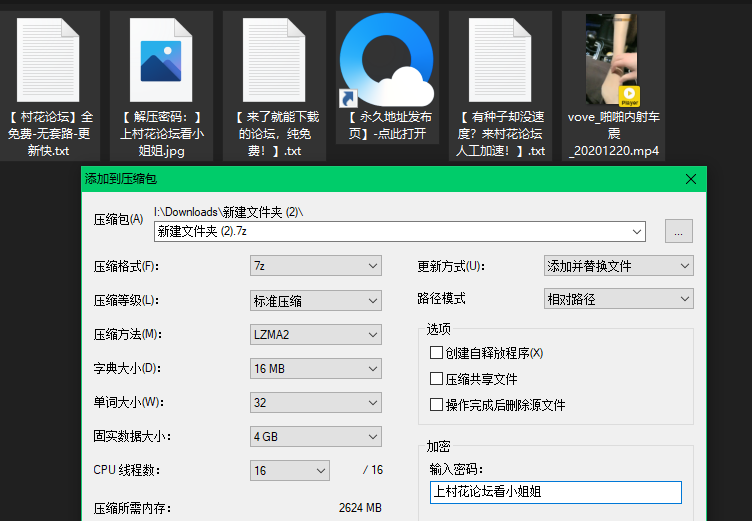Open the 压缩方法 LZMA2 dropdown
Screen dimensions: 752x521
pos(315,334)
